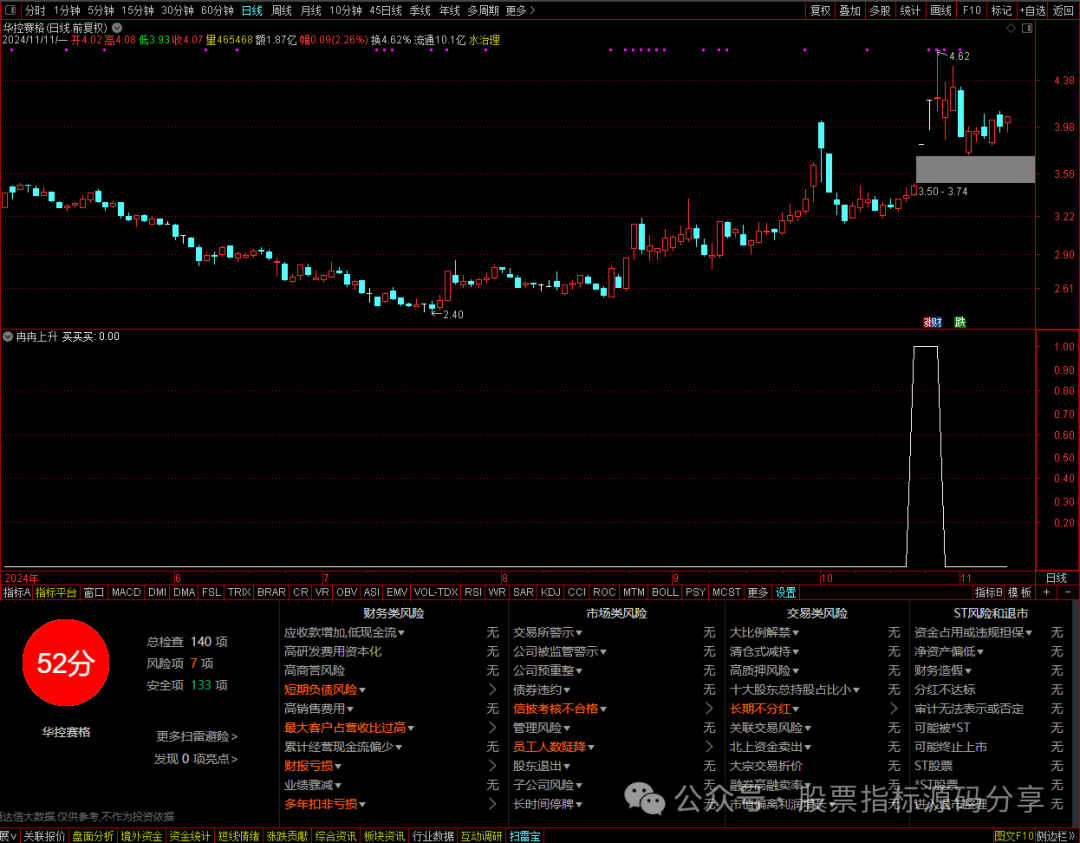1080x843 pixels.
Task: Select the KDJ indicator
Action: (550, 592)
